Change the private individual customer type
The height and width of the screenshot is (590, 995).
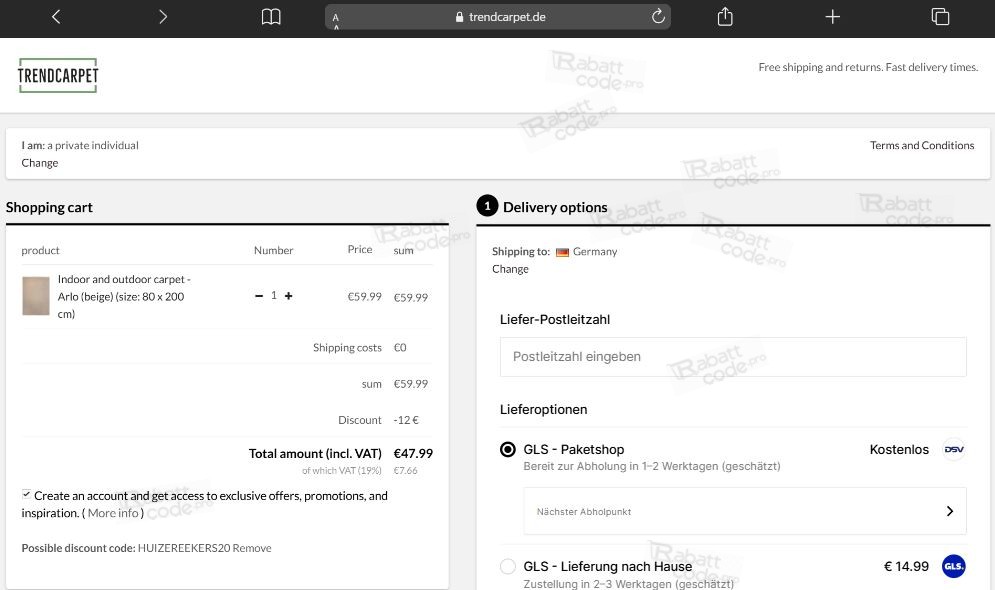pos(40,163)
